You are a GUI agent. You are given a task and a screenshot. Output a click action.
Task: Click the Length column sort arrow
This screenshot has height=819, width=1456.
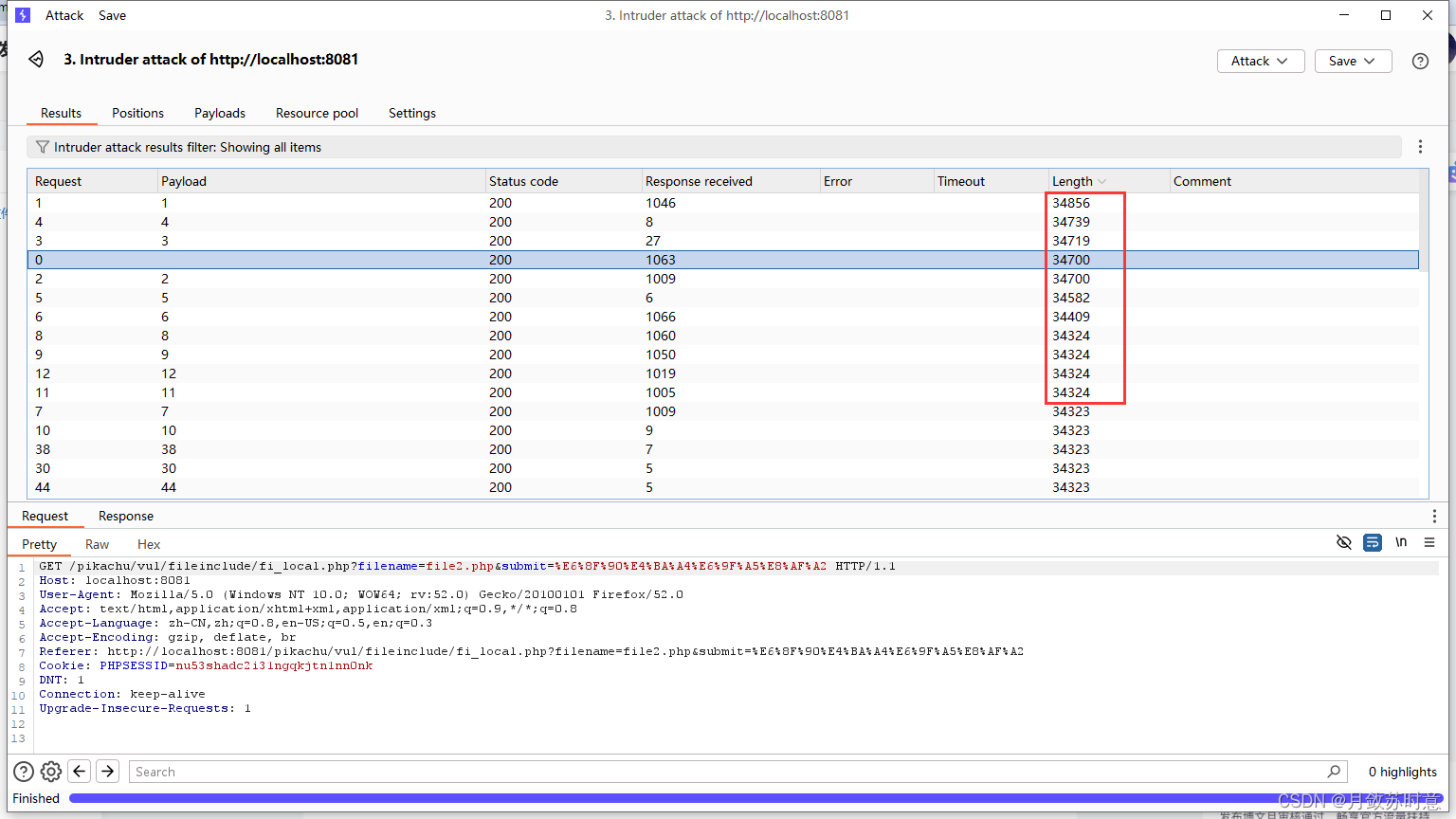1102,182
